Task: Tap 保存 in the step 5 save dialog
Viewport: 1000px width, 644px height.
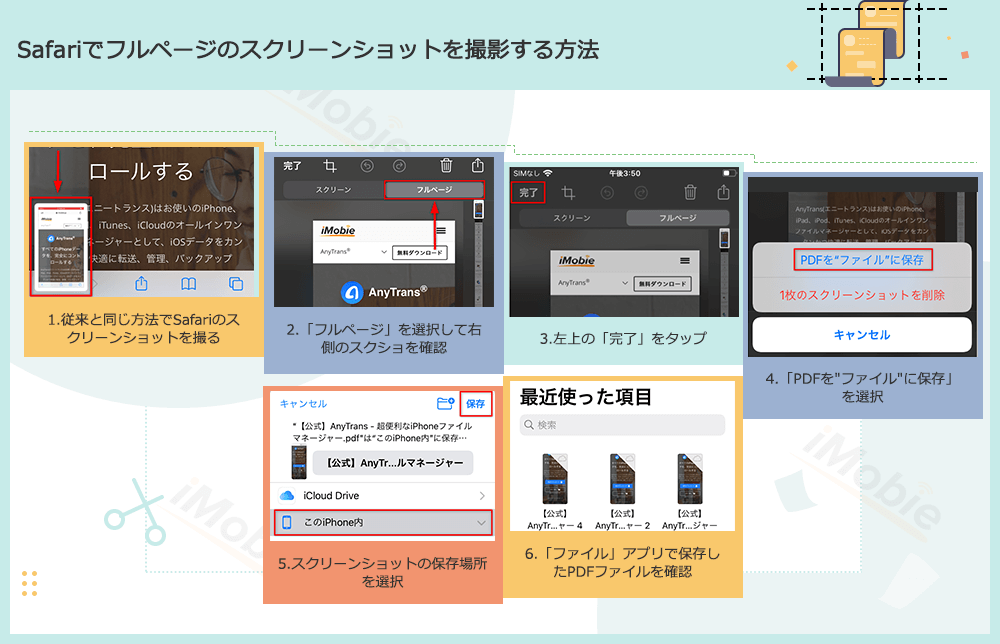Action: (x=475, y=404)
